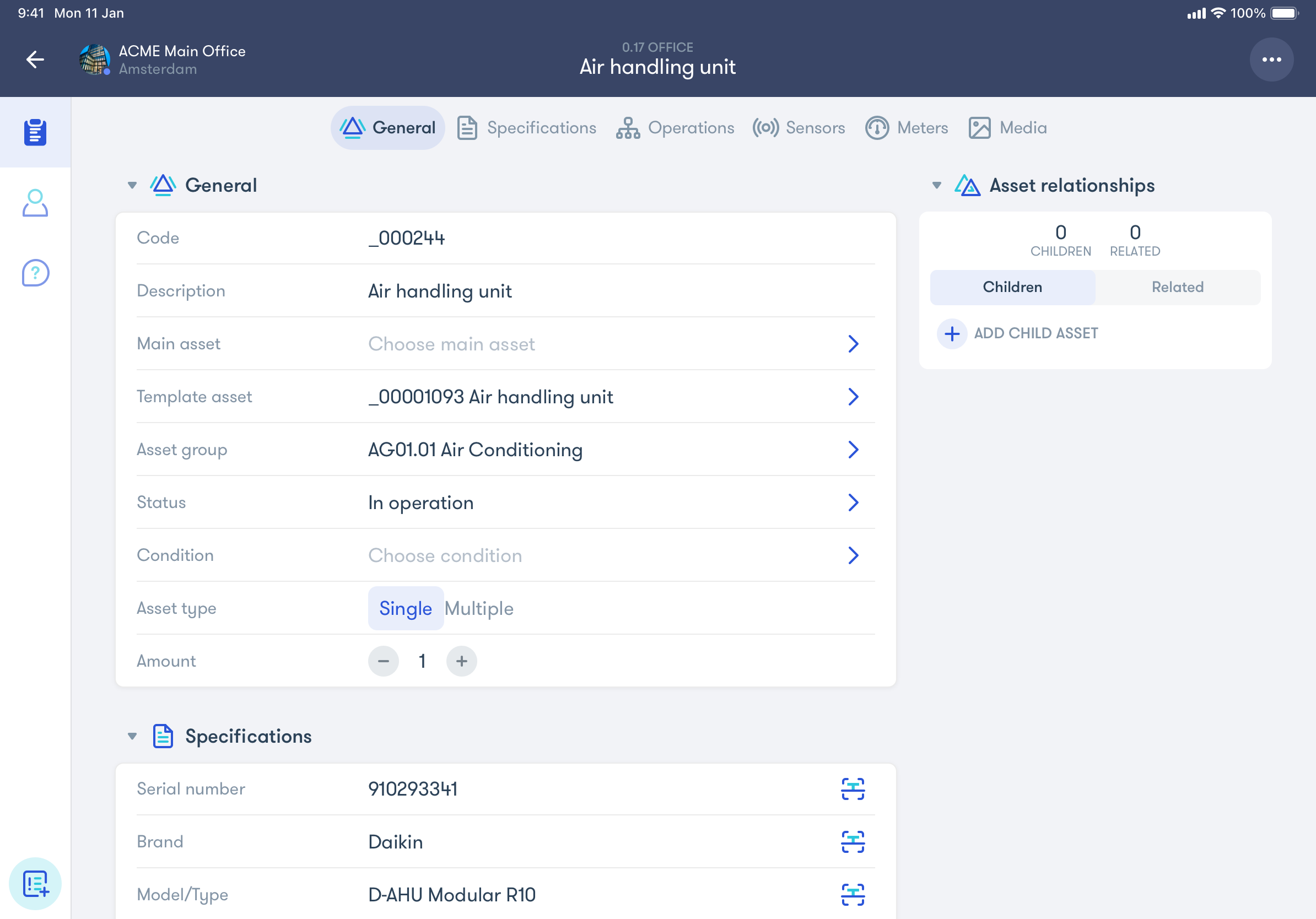Image resolution: width=1316 pixels, height=919 pixels.
Task: Increase the Amount with the plus button
Action: [461, 661]
